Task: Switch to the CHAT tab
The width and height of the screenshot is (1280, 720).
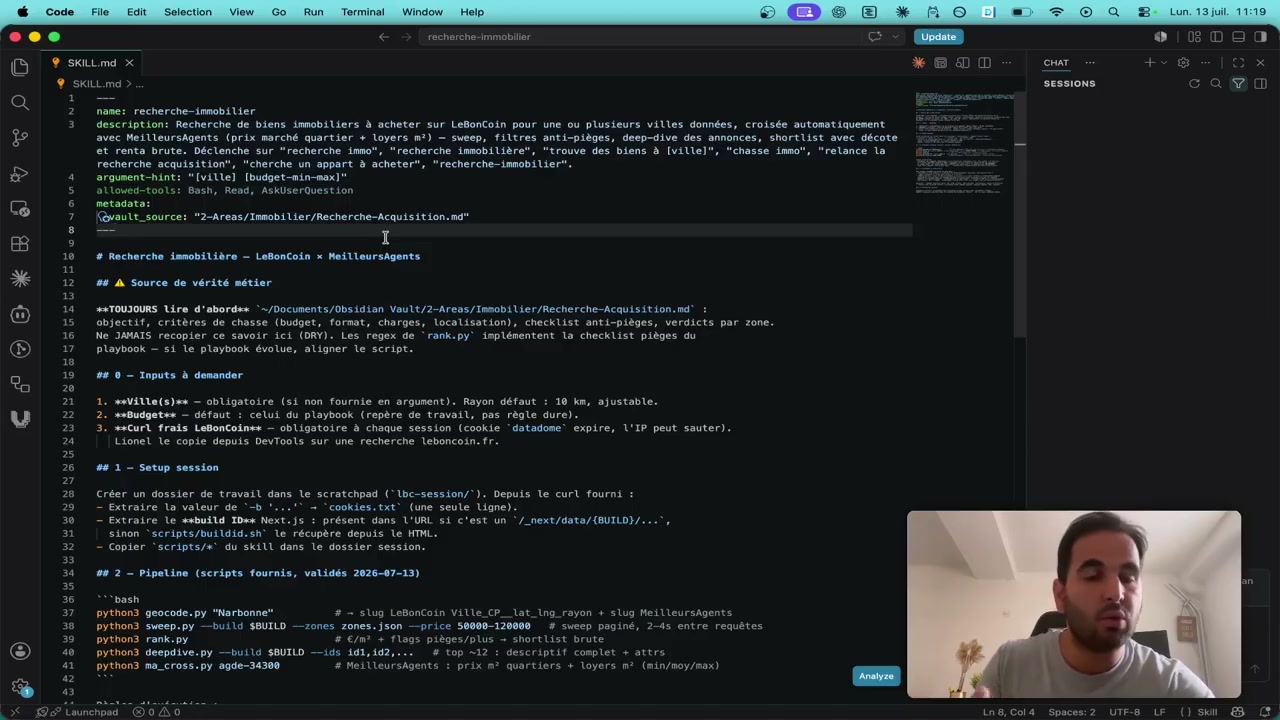Action: click(1056, 63)
